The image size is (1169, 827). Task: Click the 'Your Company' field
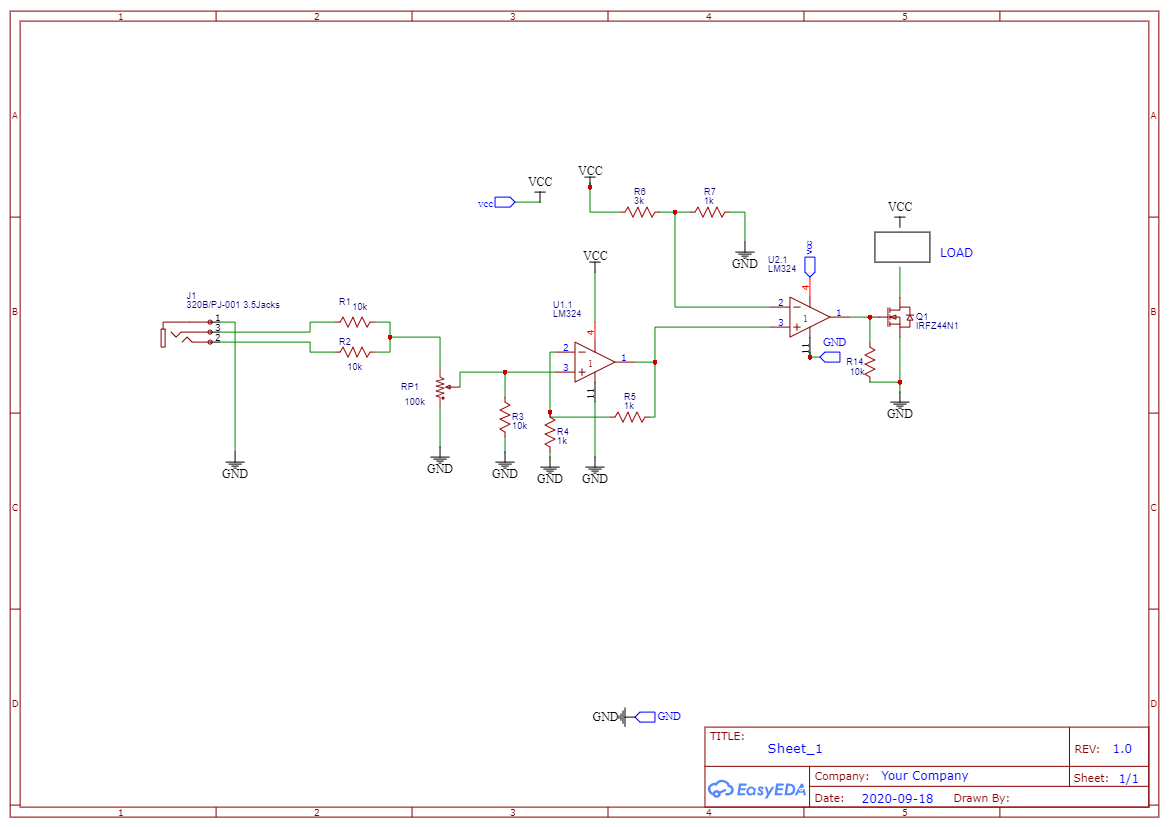coord(924,776)
